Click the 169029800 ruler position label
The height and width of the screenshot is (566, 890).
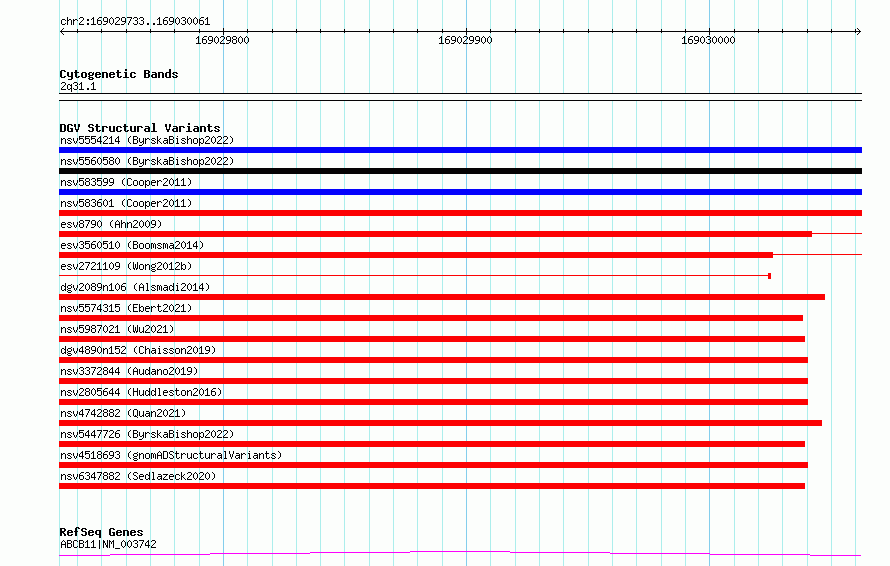click(x=222, y=40)
